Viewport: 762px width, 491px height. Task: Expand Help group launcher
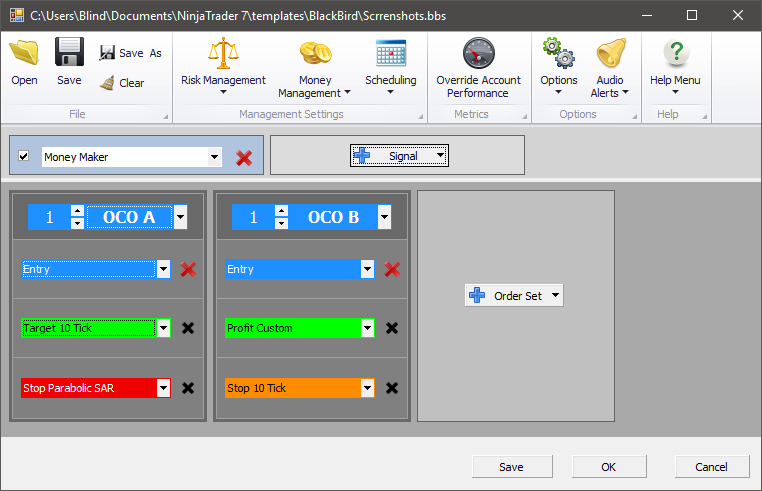tap(705, 117)
